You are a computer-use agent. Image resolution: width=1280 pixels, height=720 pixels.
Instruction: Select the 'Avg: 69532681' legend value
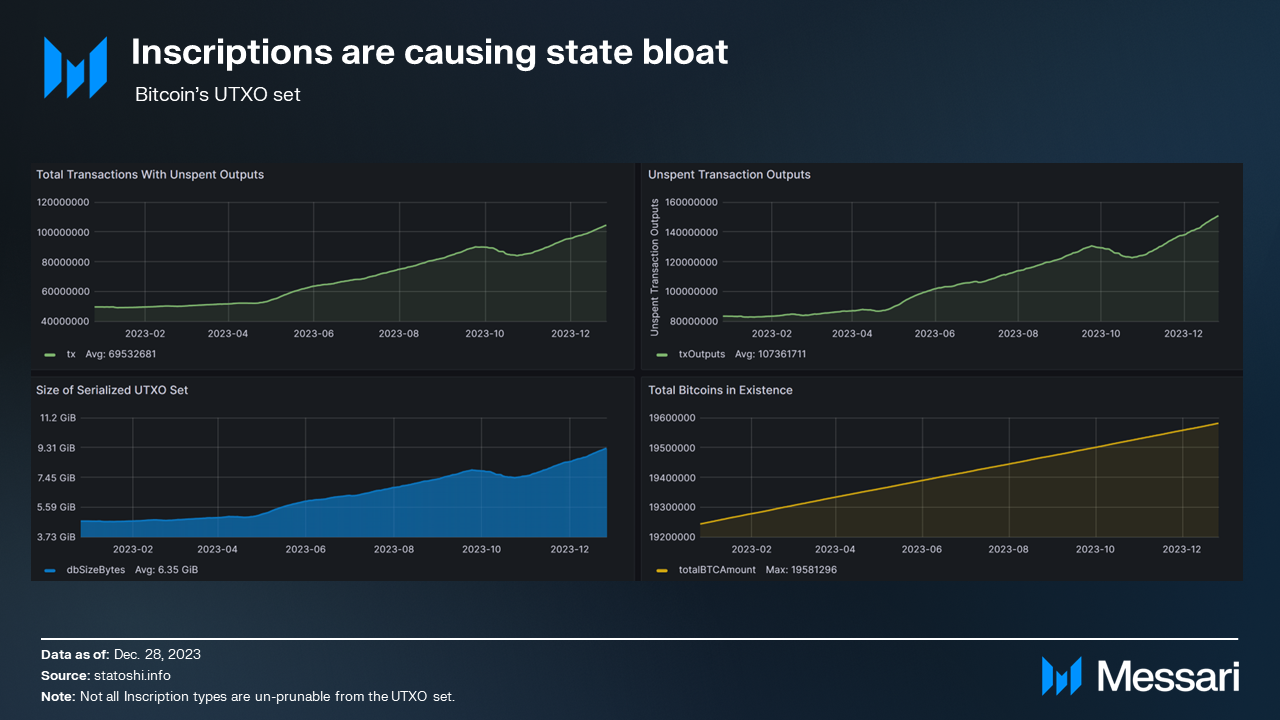tap(121, 354)
